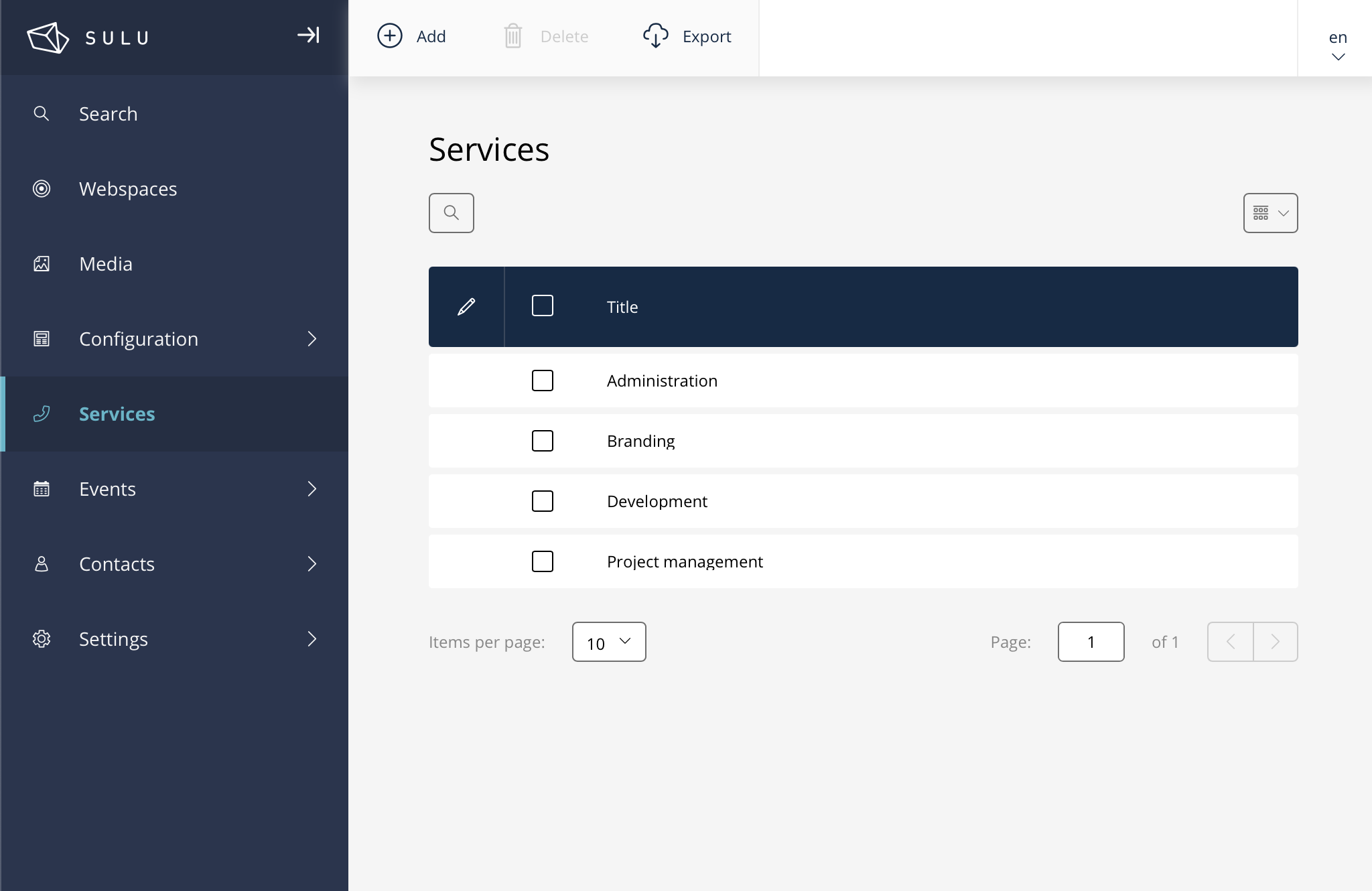Click the Development service row
The image size is (1372, 891).
click(657, 501)
